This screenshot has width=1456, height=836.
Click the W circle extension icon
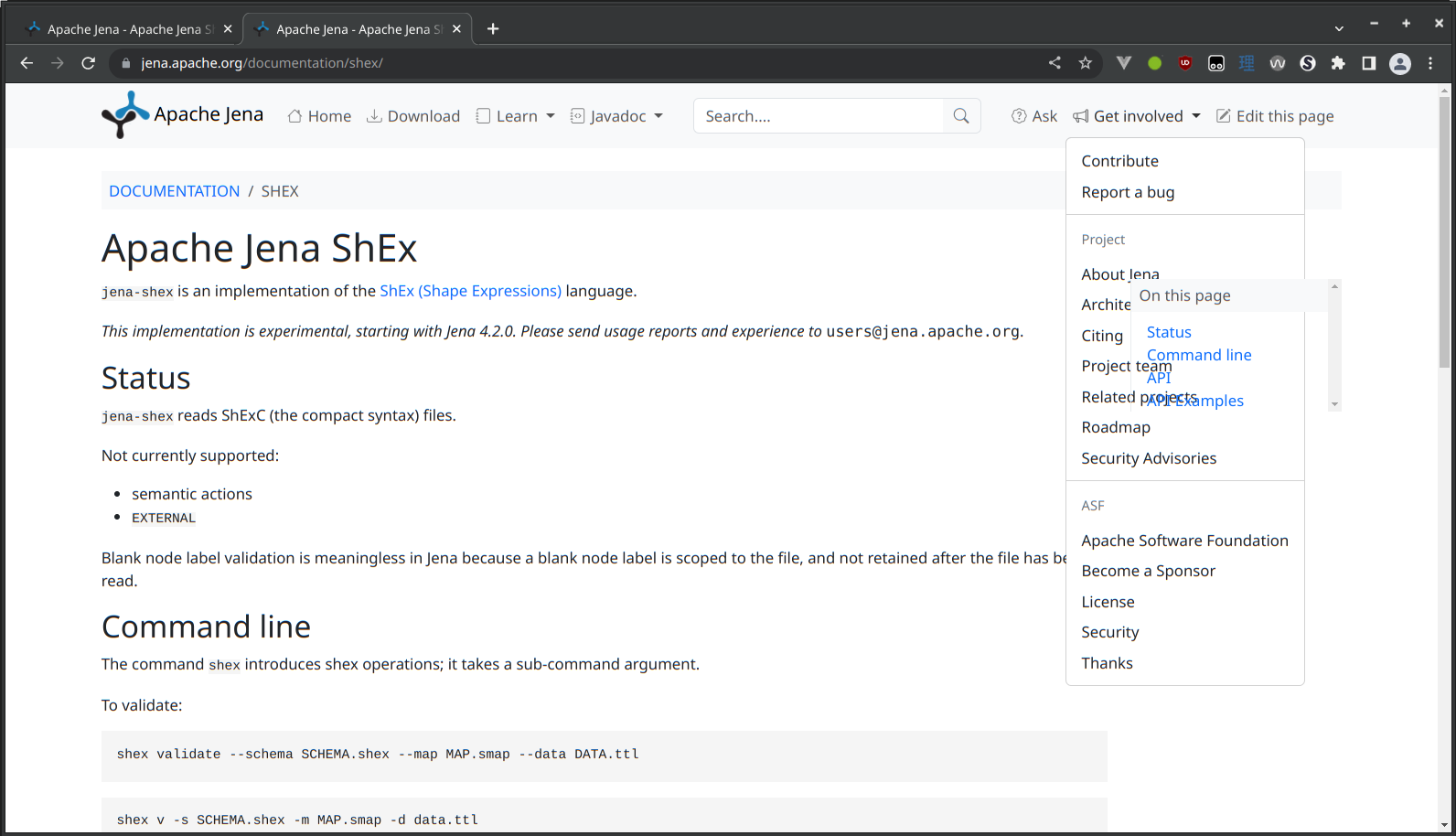(x=1278, y=63)
